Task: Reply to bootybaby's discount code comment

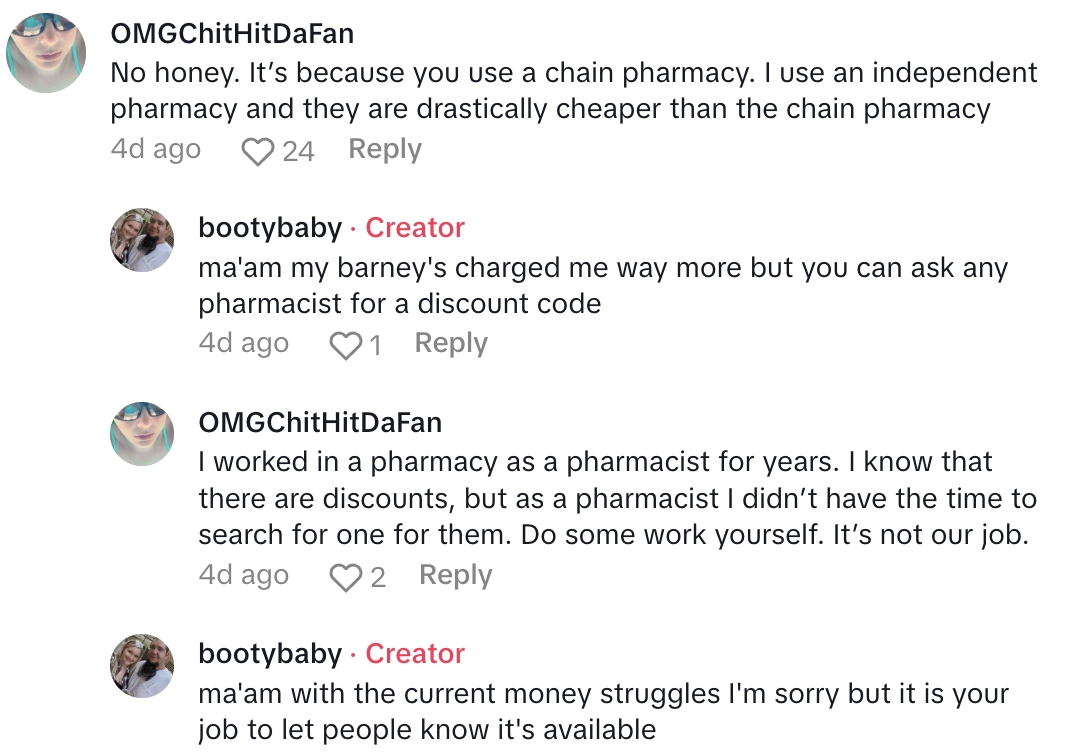Action: [x=451, y=344]
